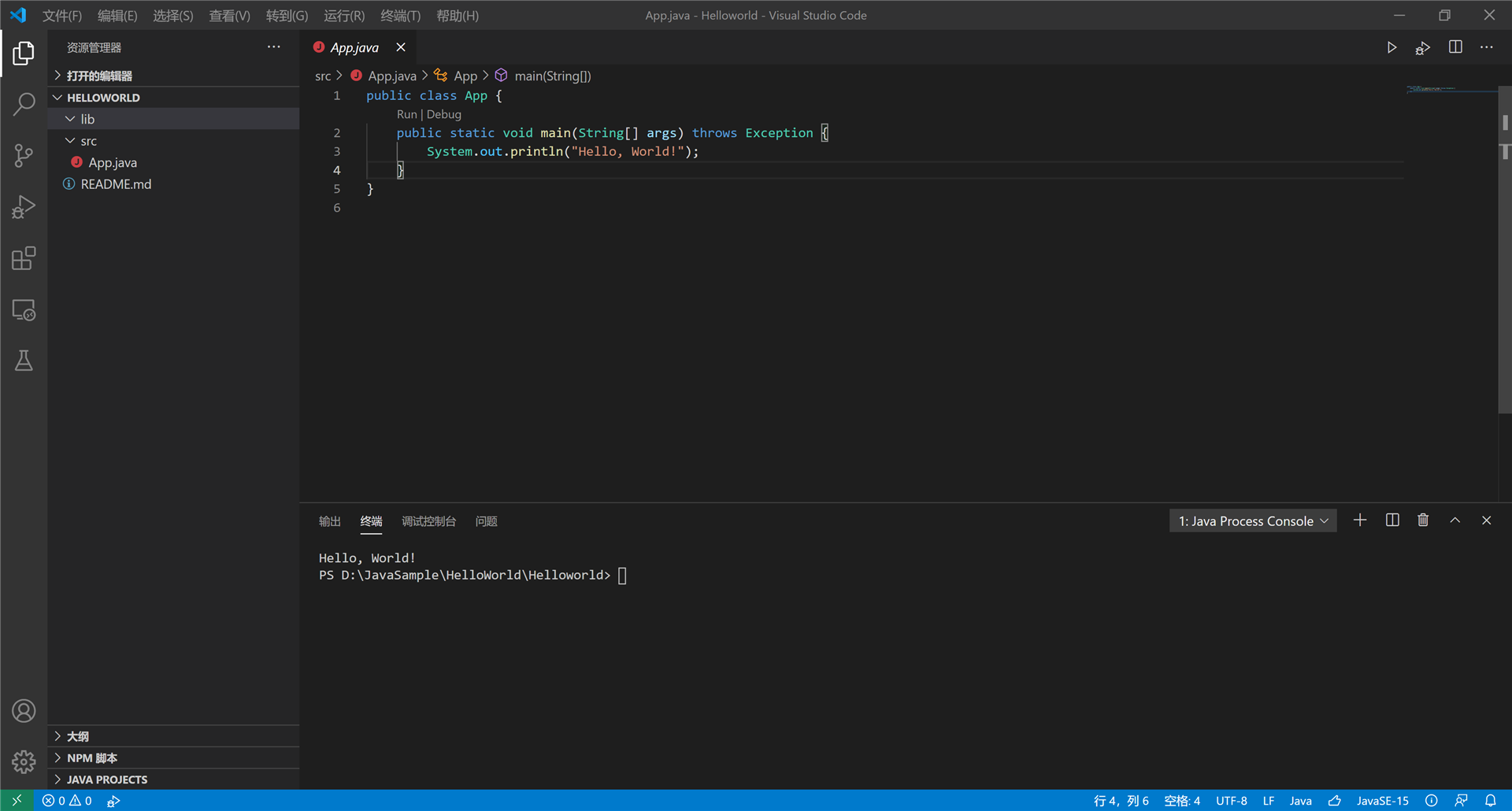Click the info icon in status bar

tap(1432, 801)
